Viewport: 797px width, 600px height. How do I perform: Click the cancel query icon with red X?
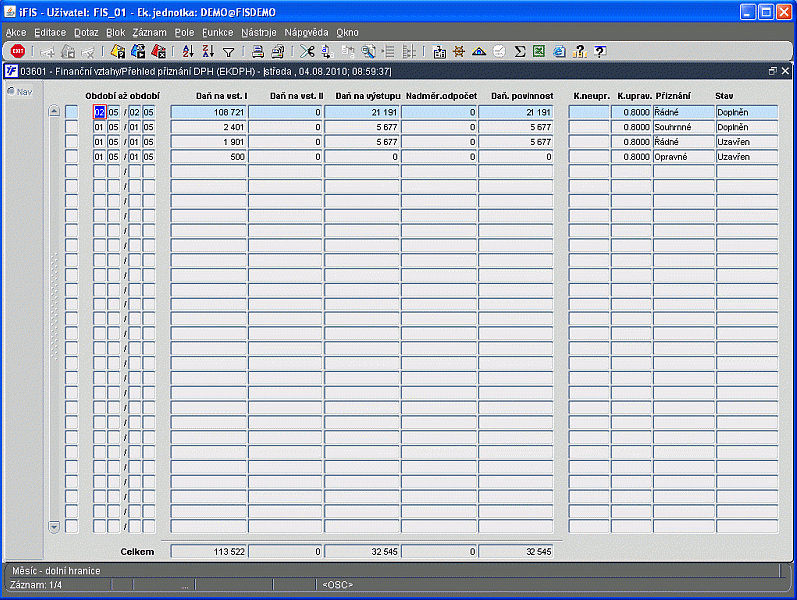158,51
